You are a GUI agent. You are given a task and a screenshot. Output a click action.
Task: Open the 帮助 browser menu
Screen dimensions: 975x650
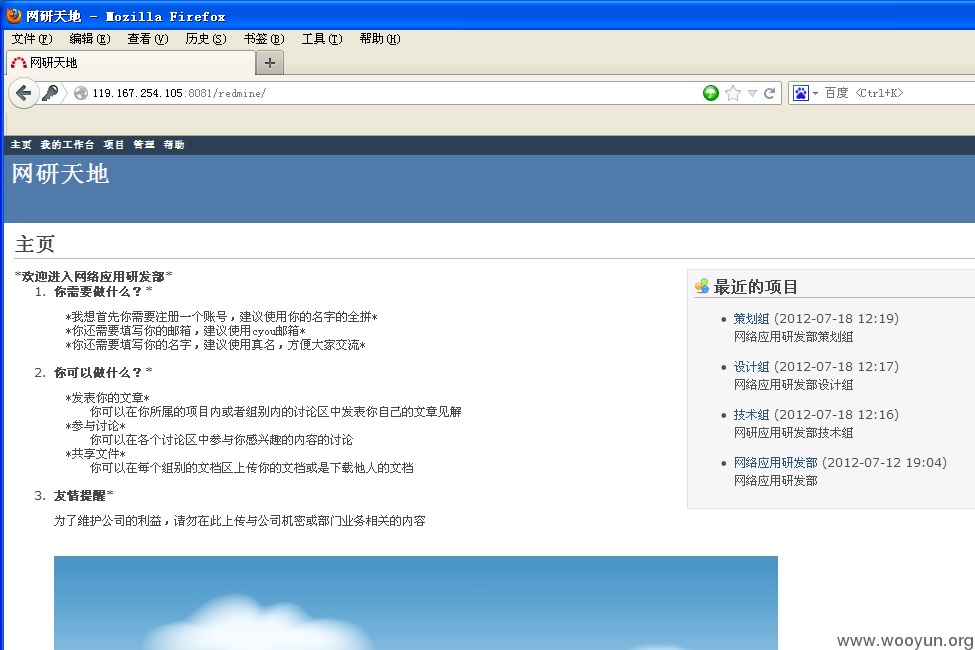tap(380, 39)
